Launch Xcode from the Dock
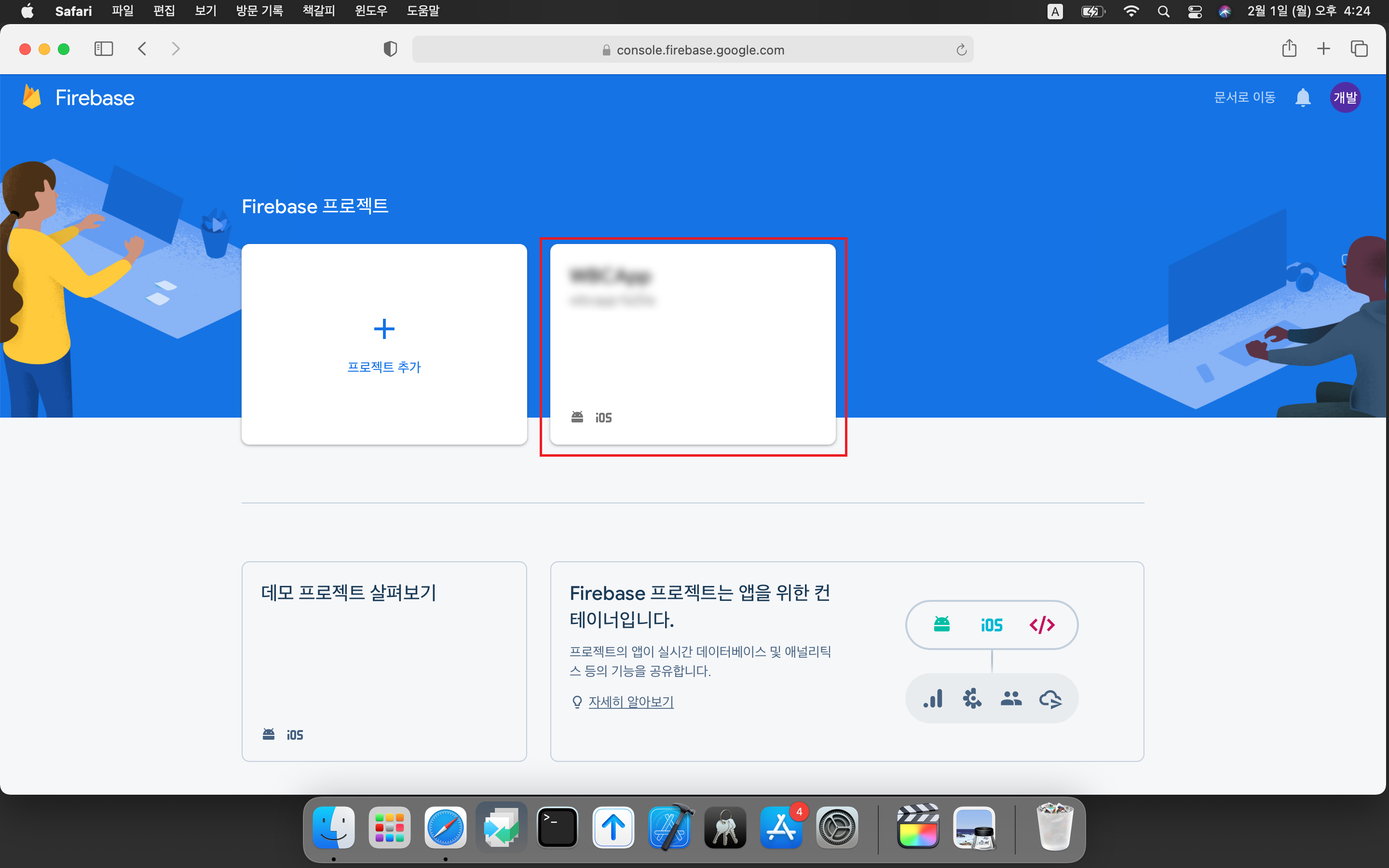This screenshot has width=1389, height=868. [669, 827]
